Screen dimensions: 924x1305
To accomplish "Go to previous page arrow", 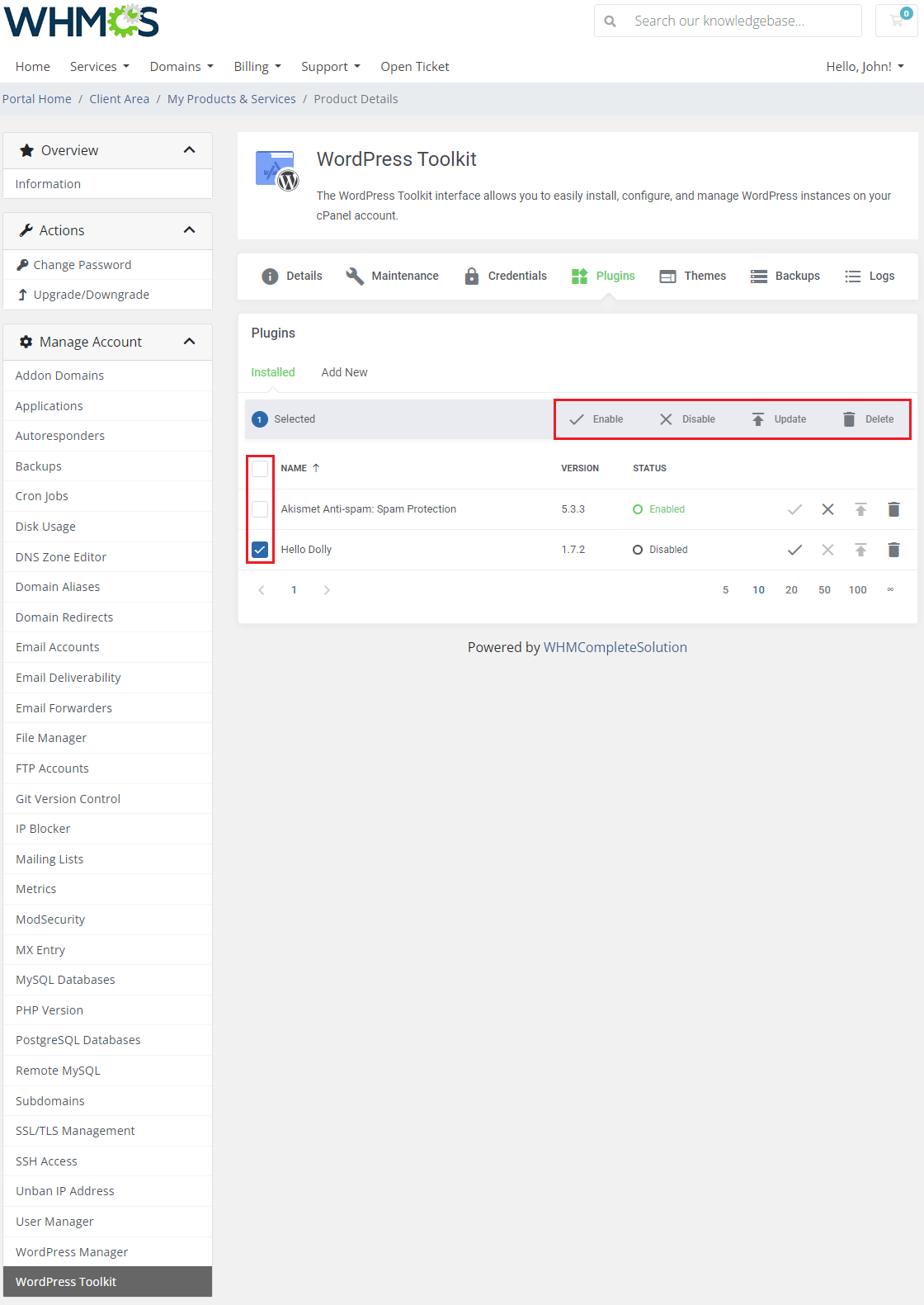I will point(262,590).
